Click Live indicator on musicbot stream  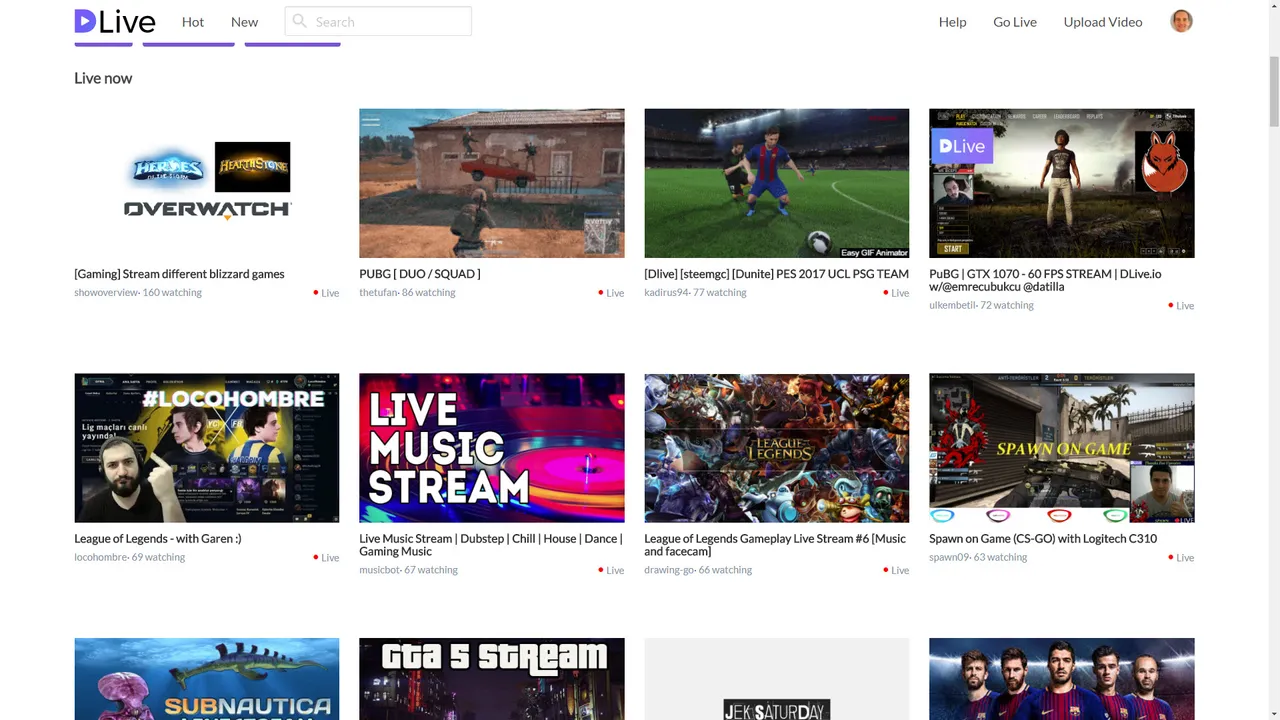pos(612,571)
